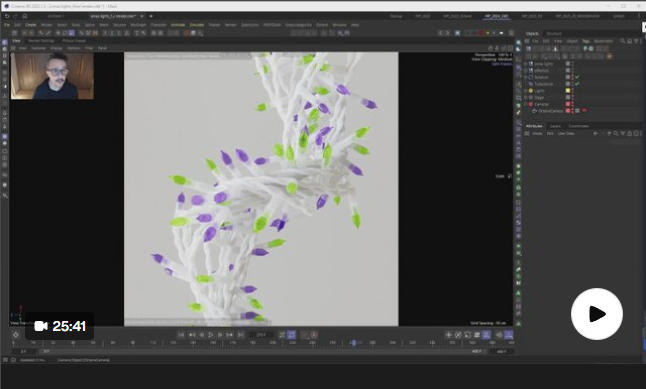
Task: Open the viewport Filter menu
Action: [89, 48]
